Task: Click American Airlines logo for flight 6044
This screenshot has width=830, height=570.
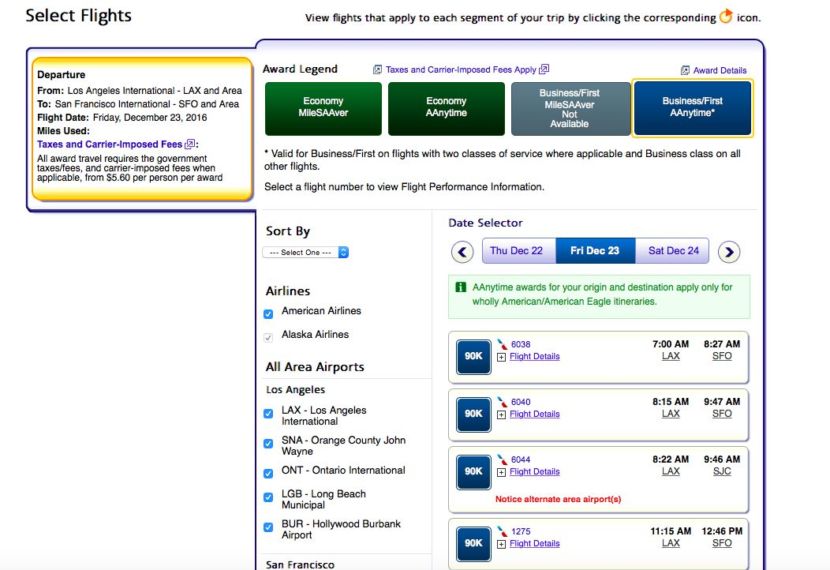Action: (502, 460)
